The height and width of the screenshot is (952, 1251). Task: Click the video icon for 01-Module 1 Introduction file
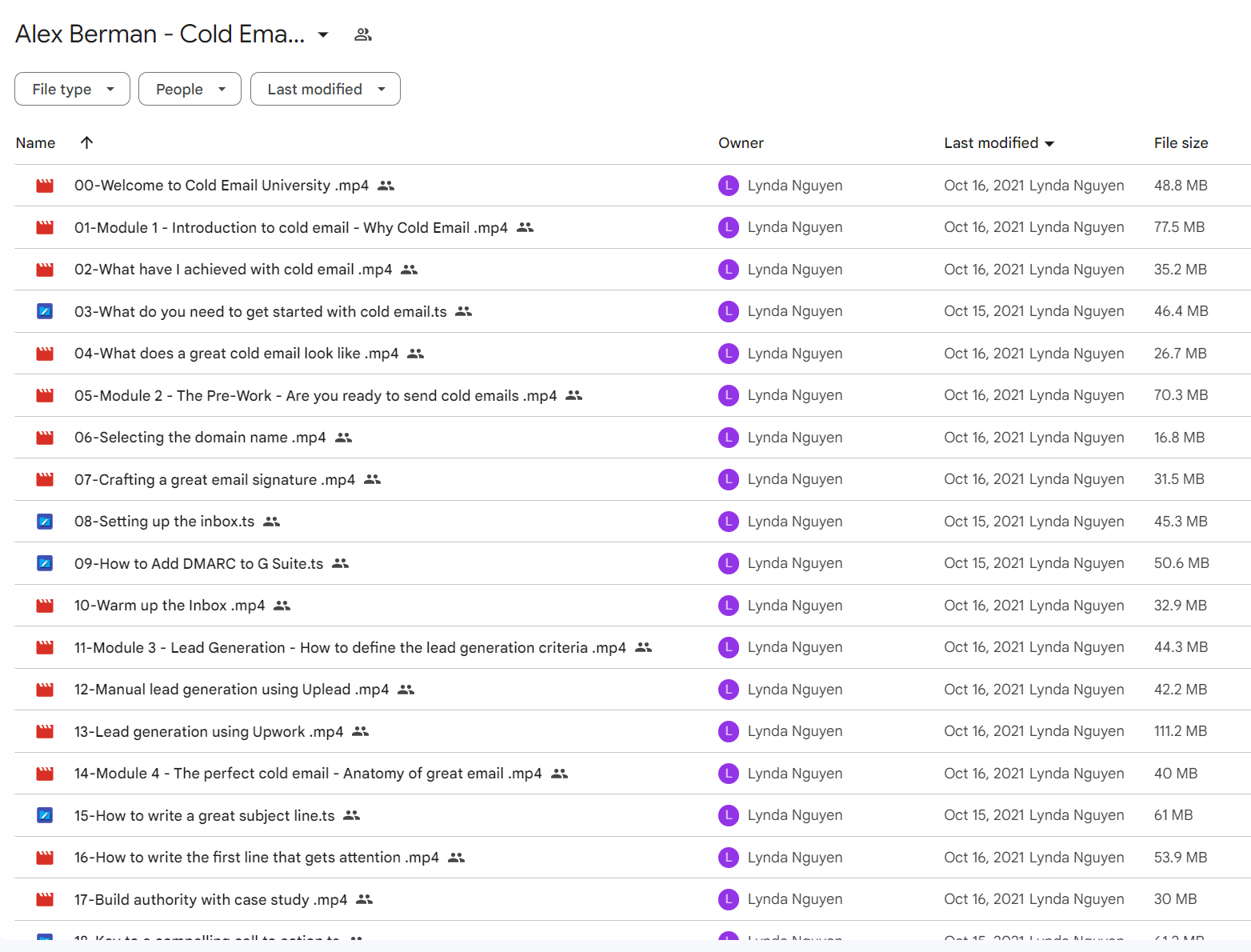pos(45,227)
